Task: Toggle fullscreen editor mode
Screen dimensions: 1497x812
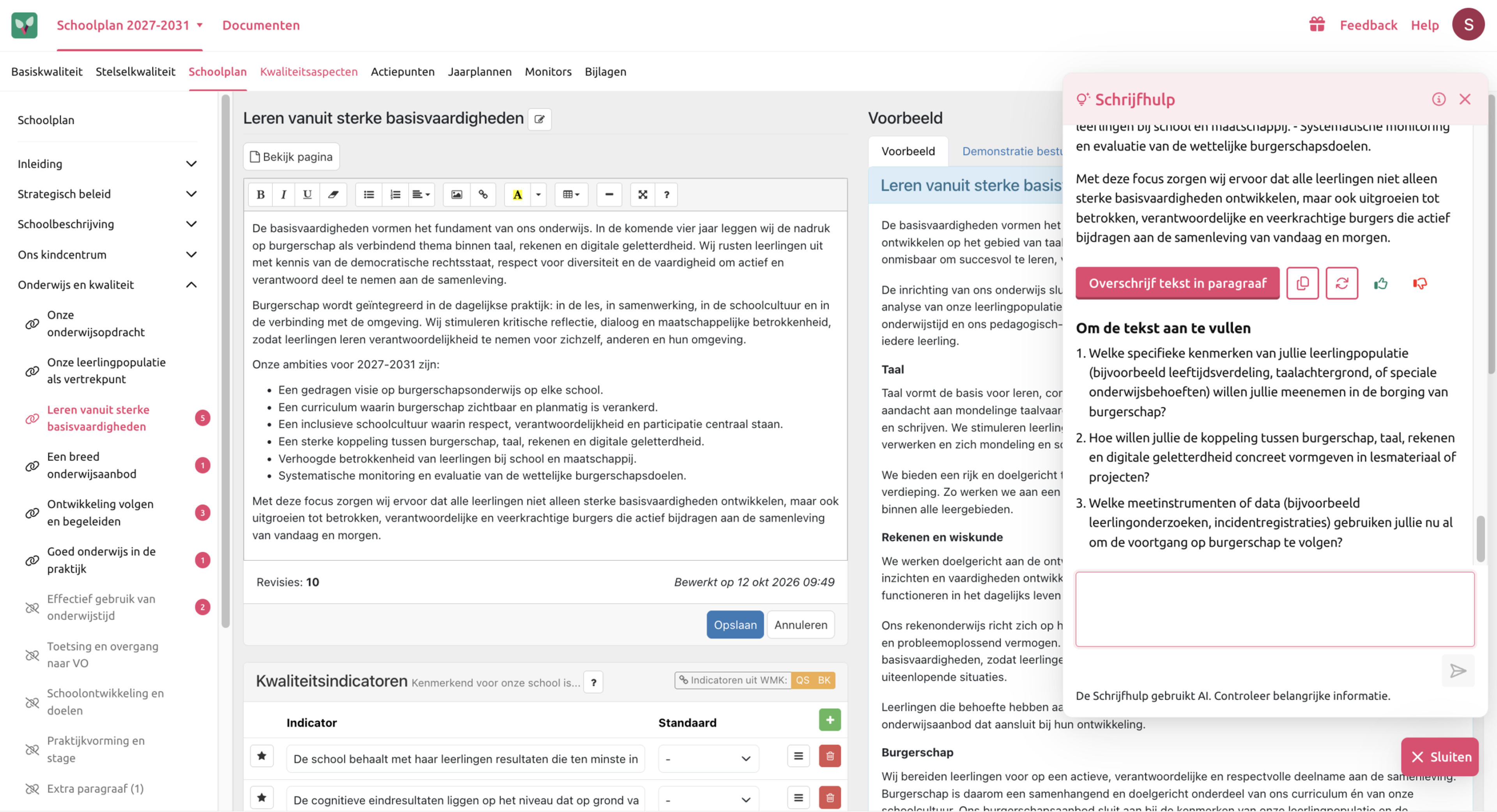Action: coord(643,194)
